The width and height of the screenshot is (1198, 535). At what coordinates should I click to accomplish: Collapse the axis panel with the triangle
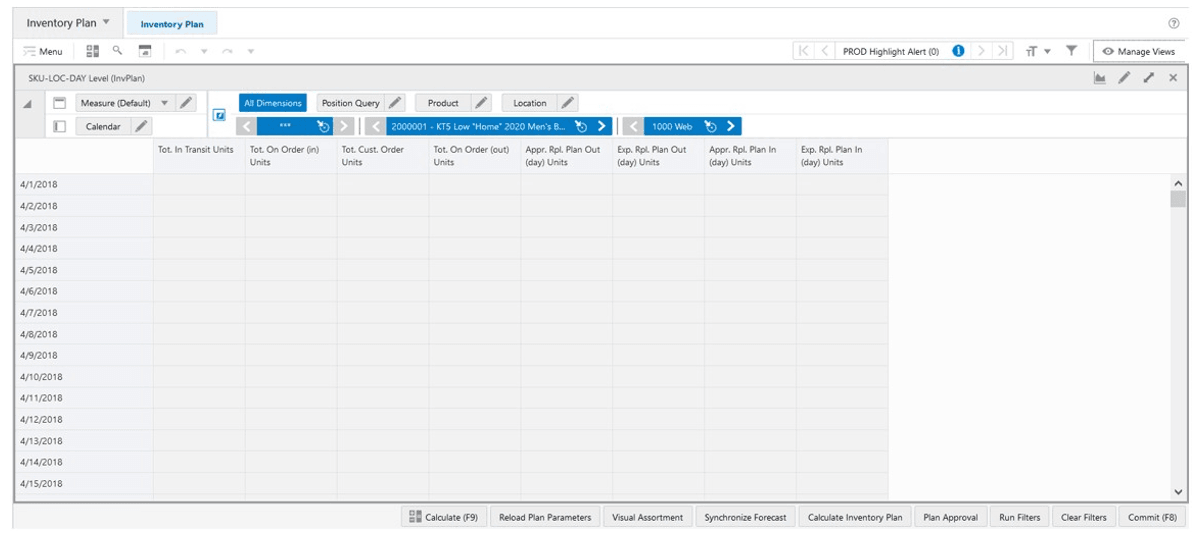click(28, 104)
